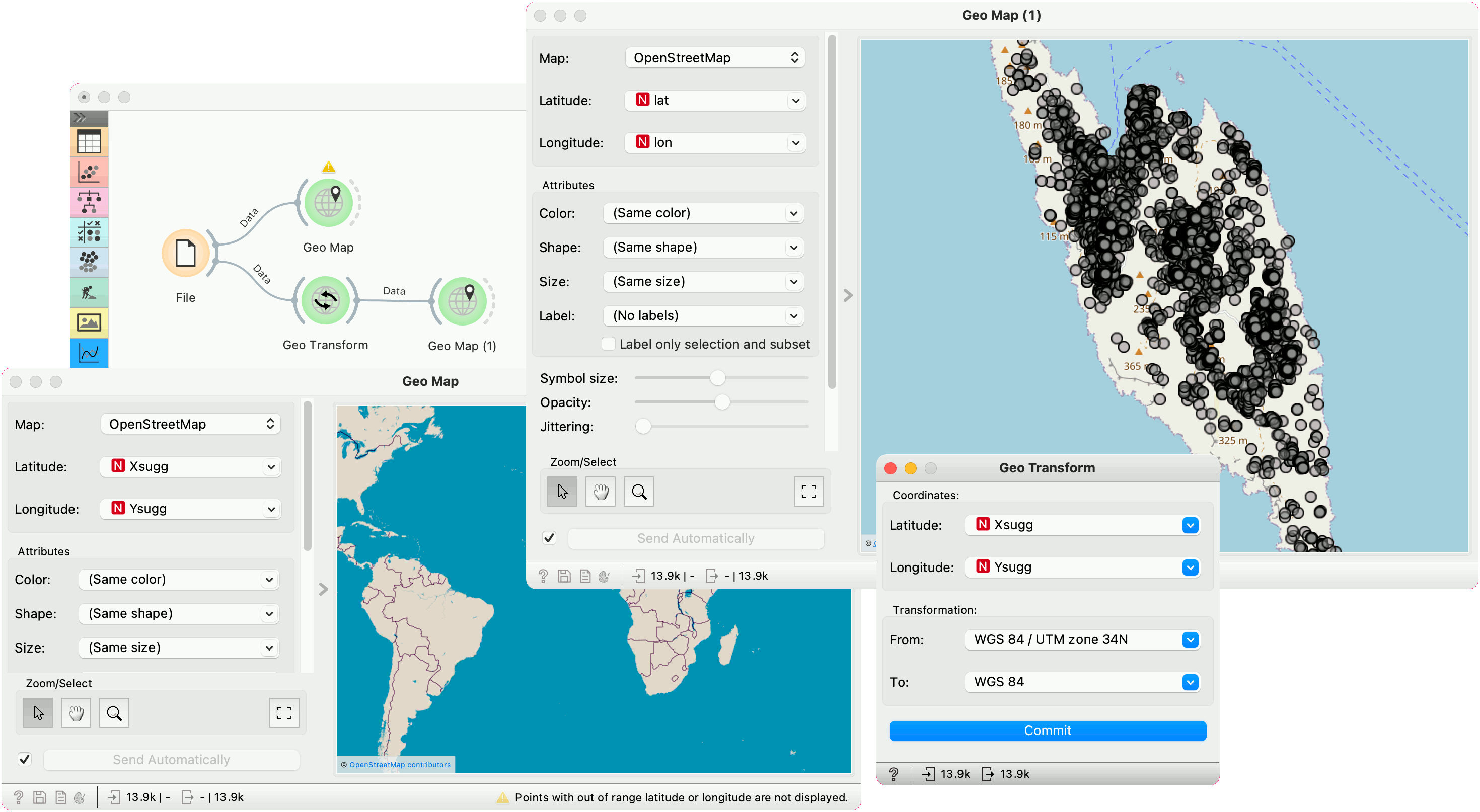The image size is (1480, 812).
Task: Open Longitude 'lon' dropdown in Geo Map (1)
Action: coord(715,142)
